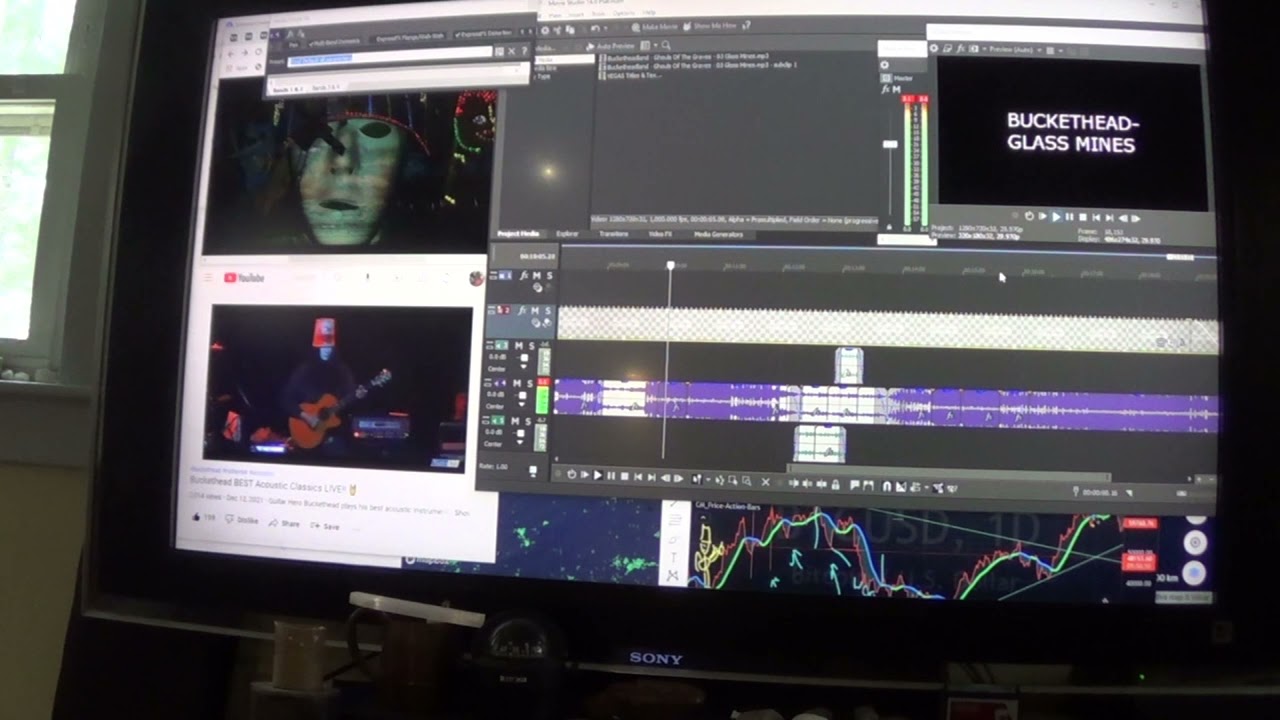Switch to the Project Media tab

pos(518,234)
